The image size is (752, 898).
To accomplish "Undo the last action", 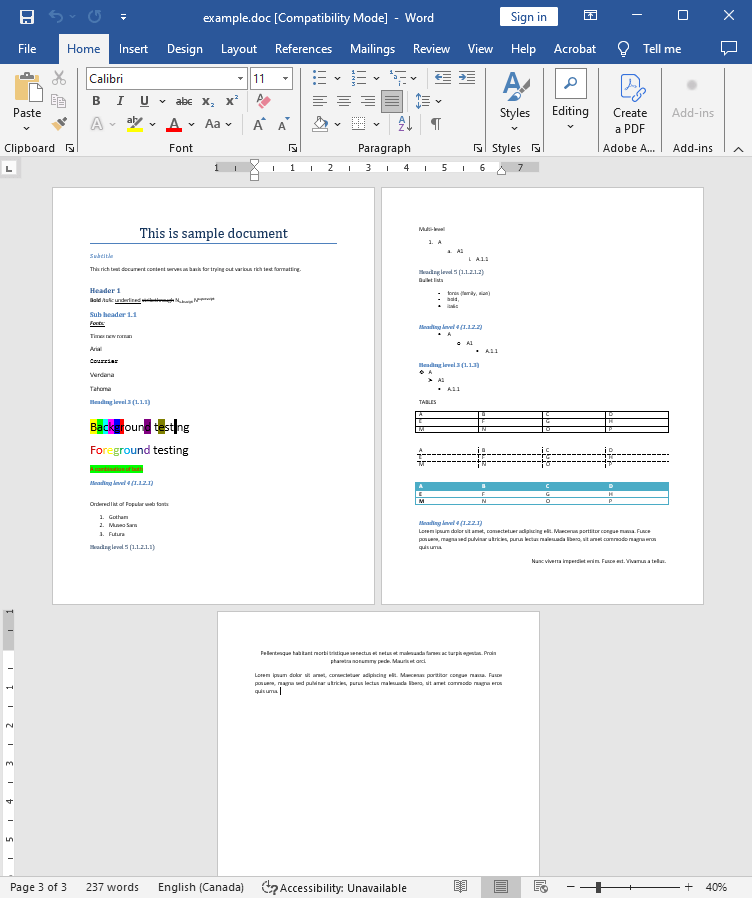I will pyautogui.click(x=56, y=17).
